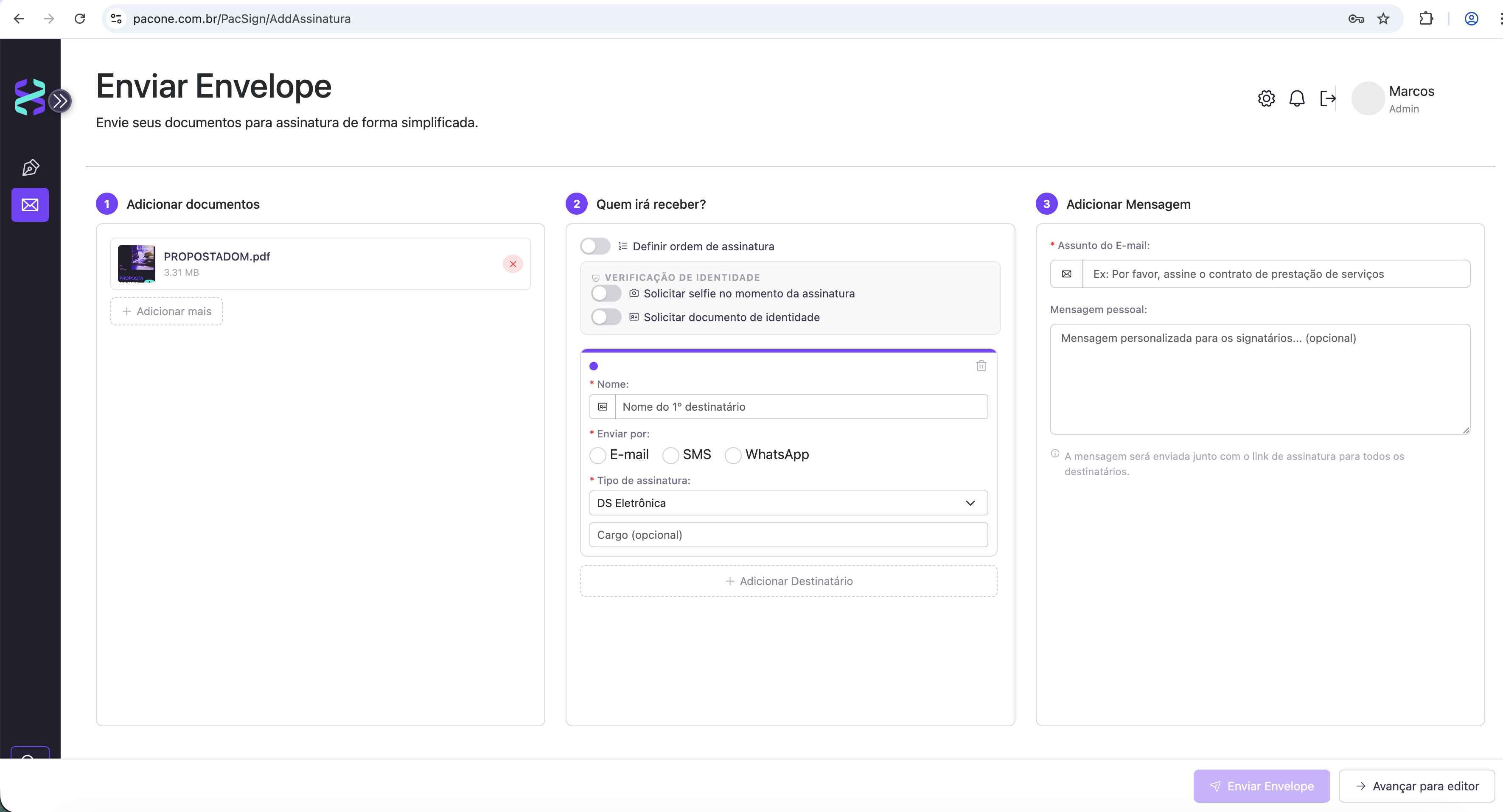This screenshot has height=812, width=1503.
Task: Click the site info icon in address bar
Action: click(116, 19)
